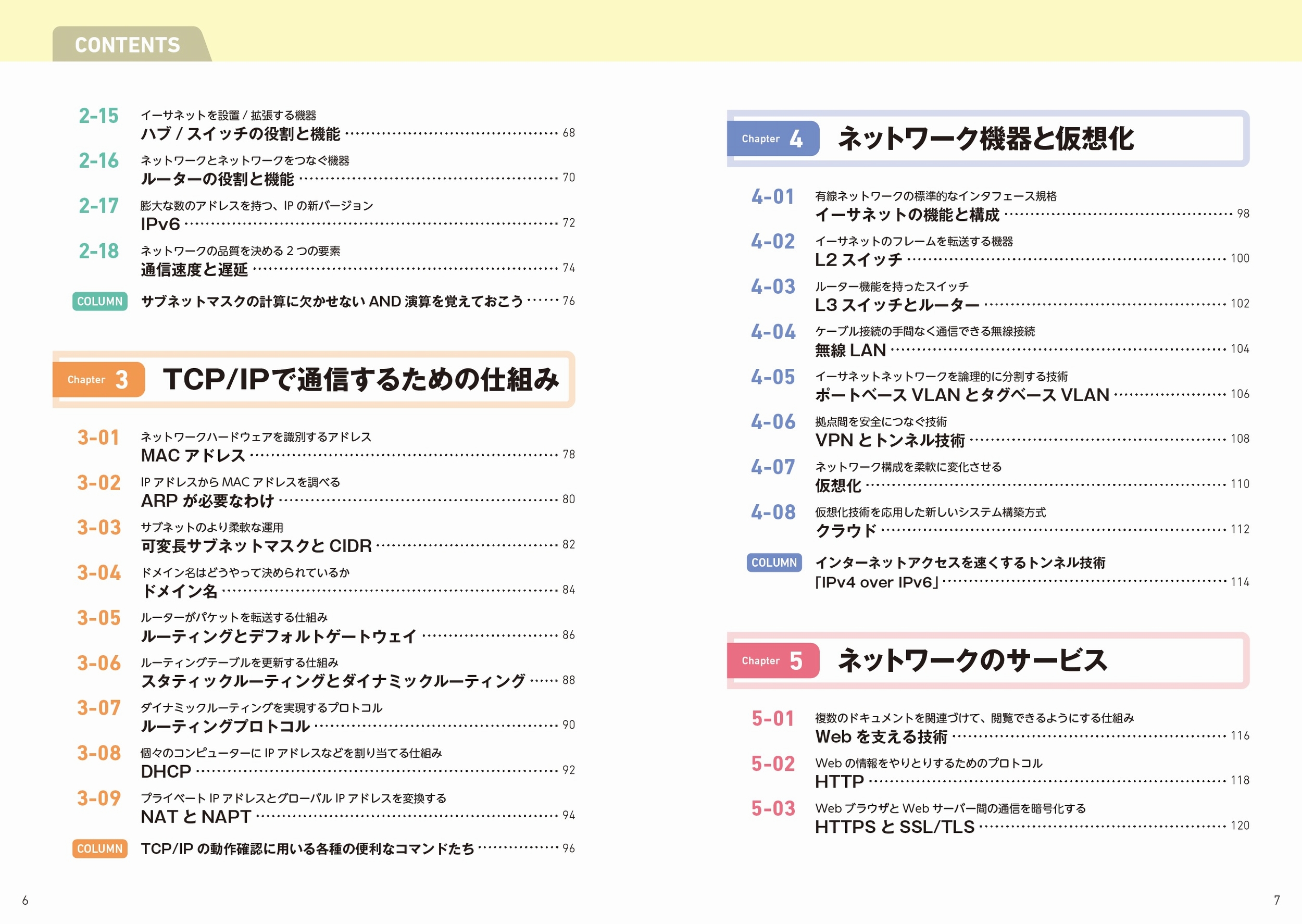
Task: Click the pink Chapter 5 badge
Action: (773, 660)
